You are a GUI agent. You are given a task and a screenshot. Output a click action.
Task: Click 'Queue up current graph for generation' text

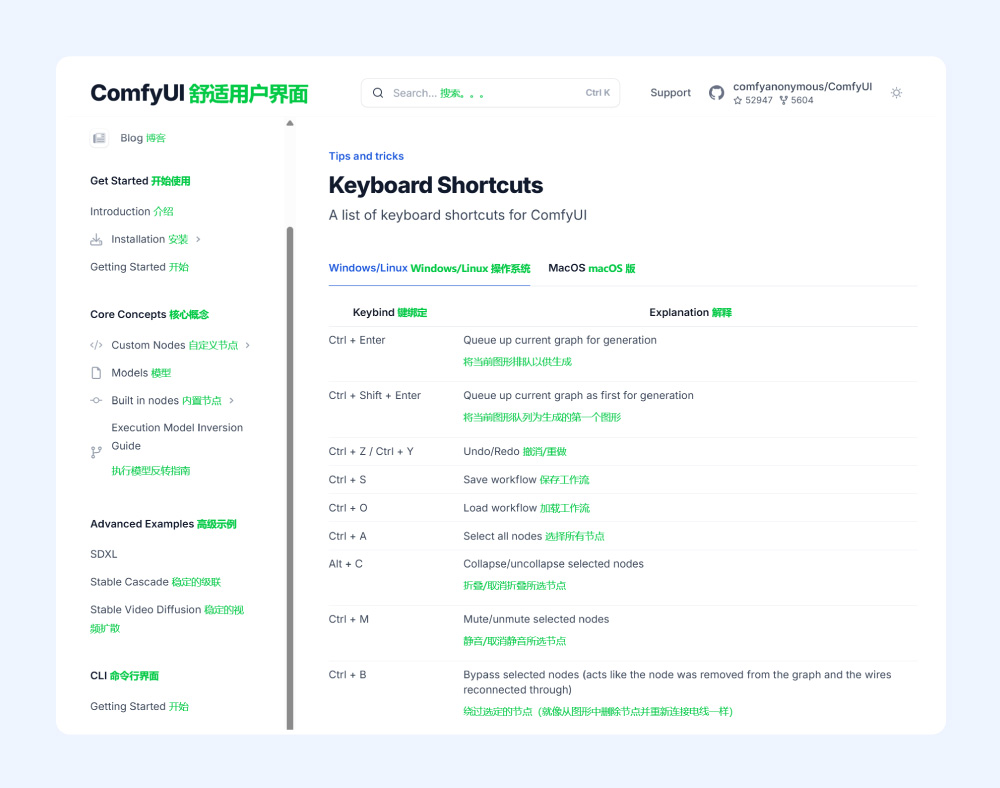(559, 340)
